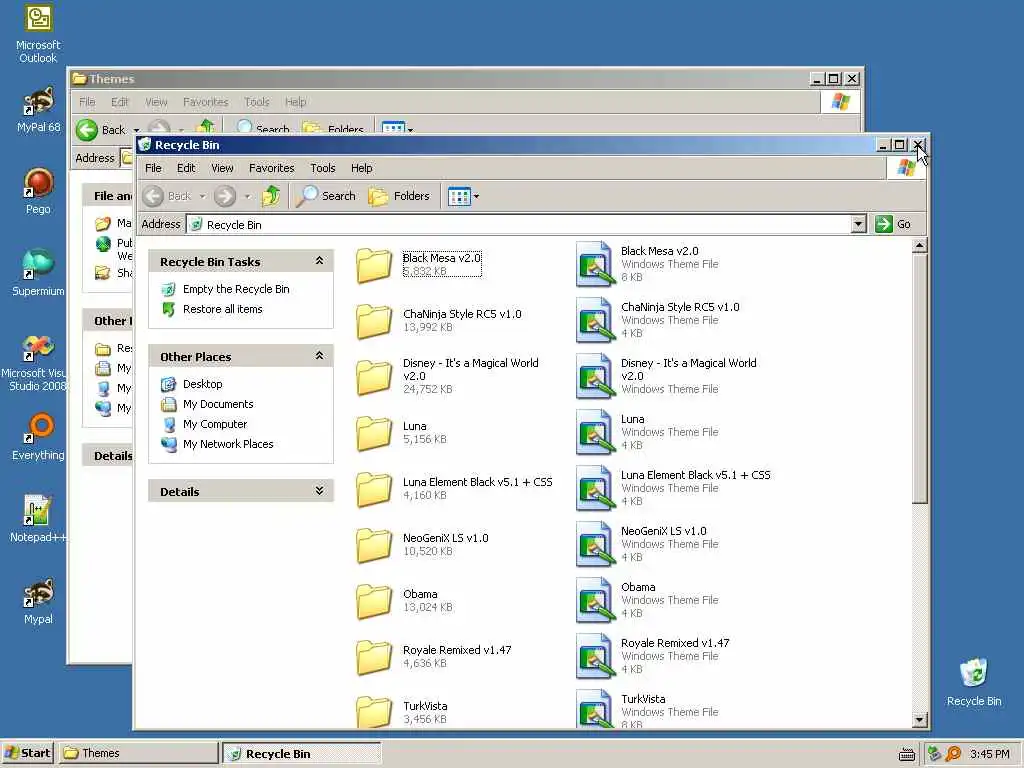This screenshot has width=1024, height=768.
Task: Go to Desktop in Other Places
Action: coord(202,384)
